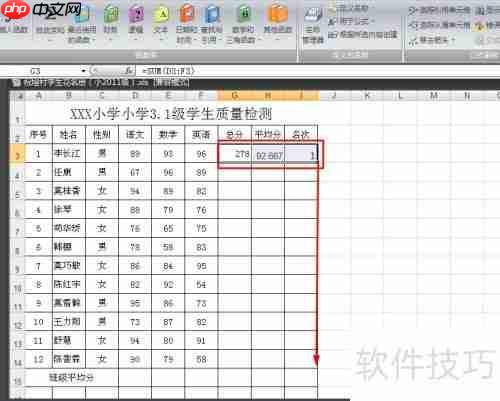Click the "数学" header cell
This screenshot has width=500, height=401.
point(168,135)
